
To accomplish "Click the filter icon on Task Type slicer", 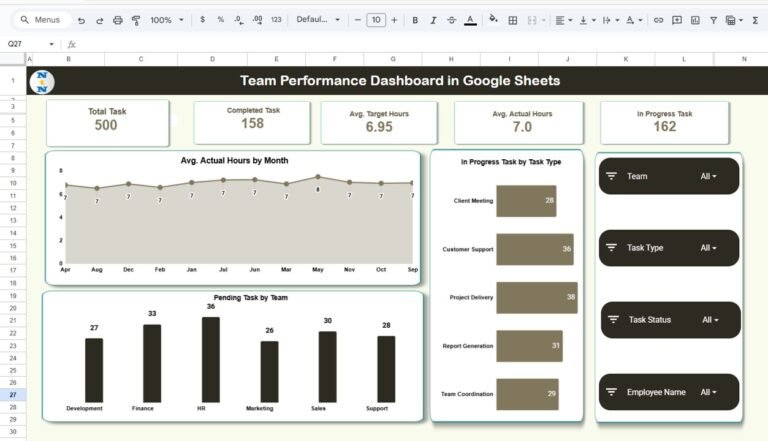I will pyautogui.click(x=611, y=247).
